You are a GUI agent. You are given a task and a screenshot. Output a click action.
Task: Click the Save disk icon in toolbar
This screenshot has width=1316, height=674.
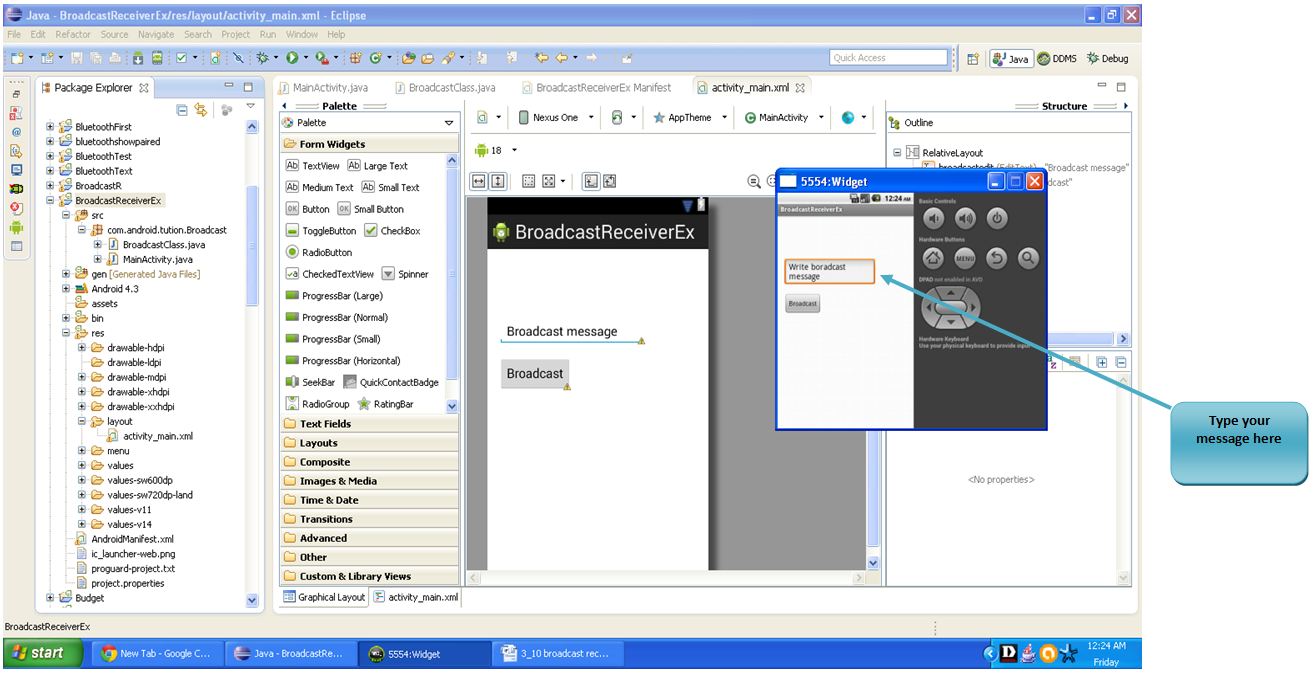78,58
